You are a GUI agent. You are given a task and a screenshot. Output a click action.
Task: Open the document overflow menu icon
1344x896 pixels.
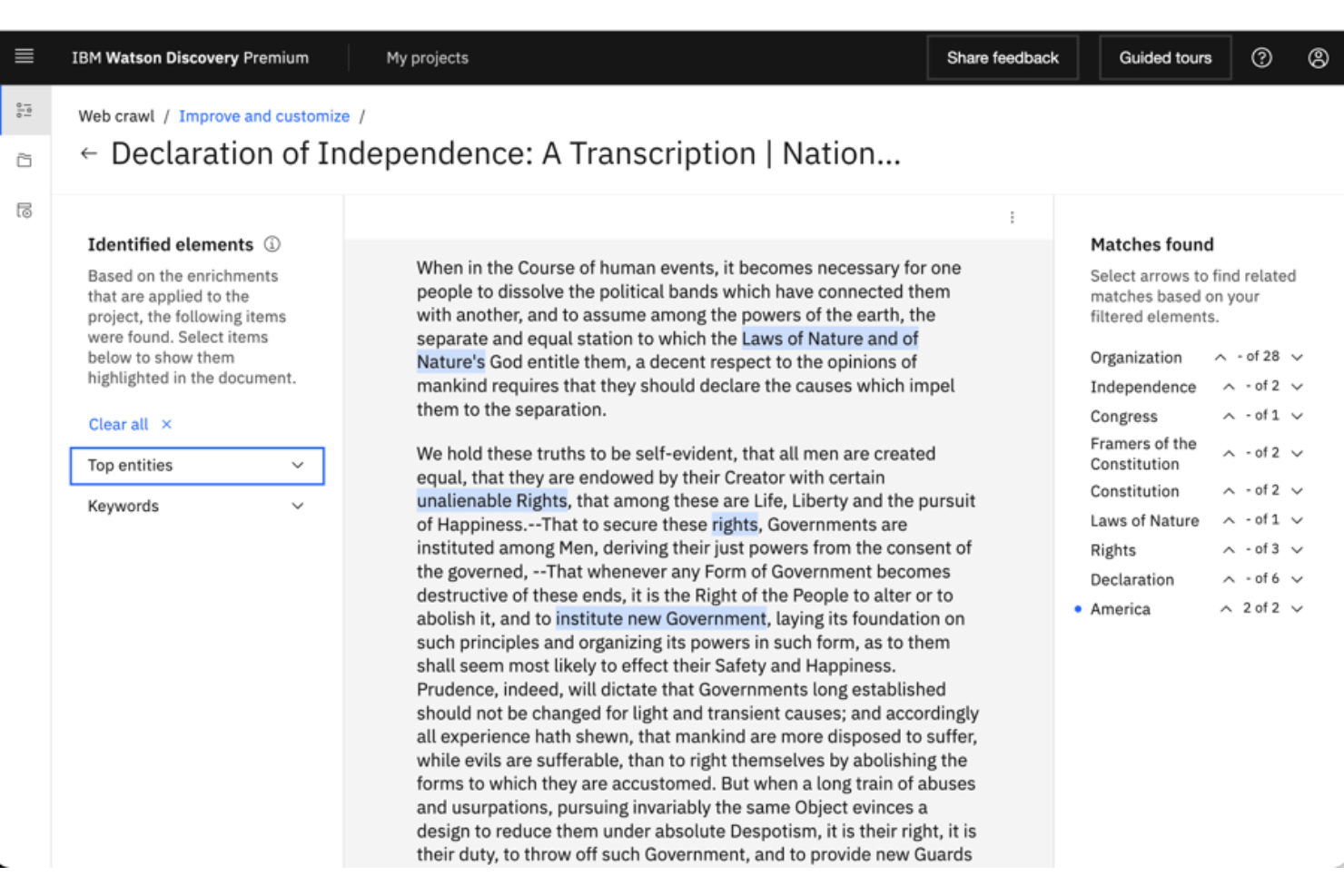pyautogui.click(x=1013, y=217)
